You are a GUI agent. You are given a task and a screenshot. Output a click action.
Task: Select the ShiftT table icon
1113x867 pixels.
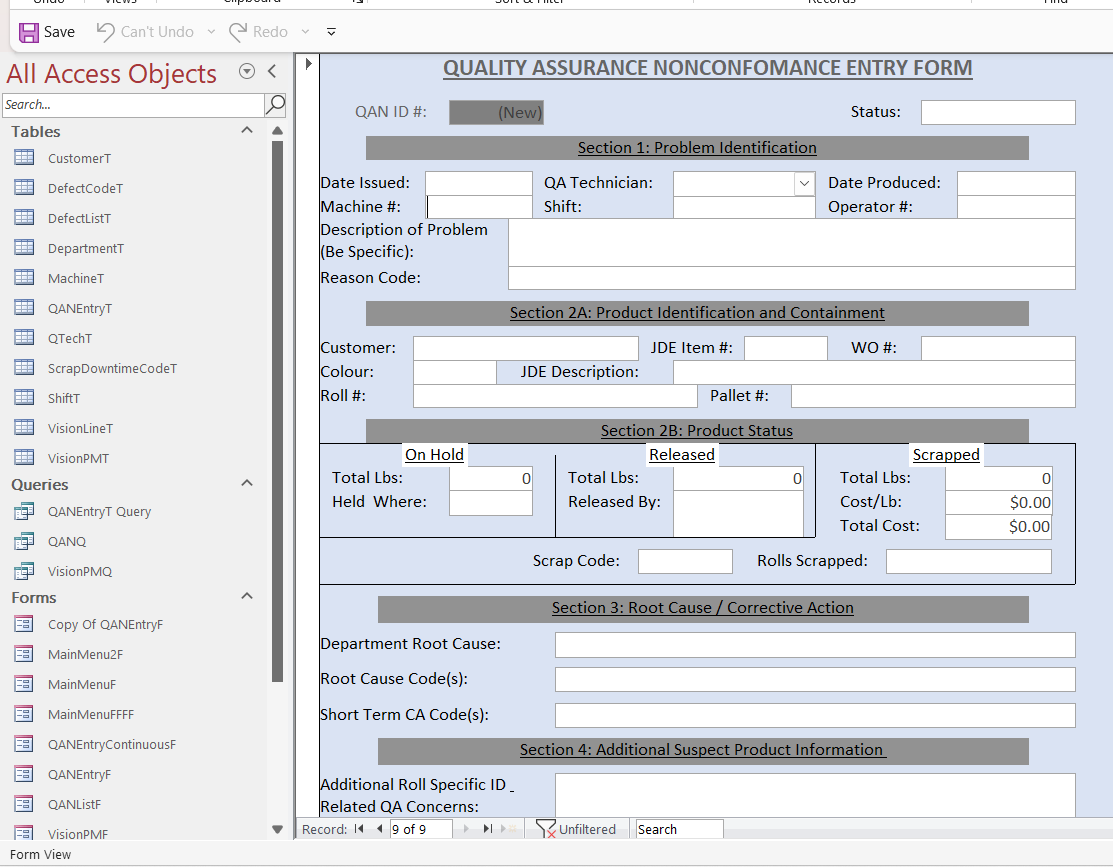click(x=24, y=396)
